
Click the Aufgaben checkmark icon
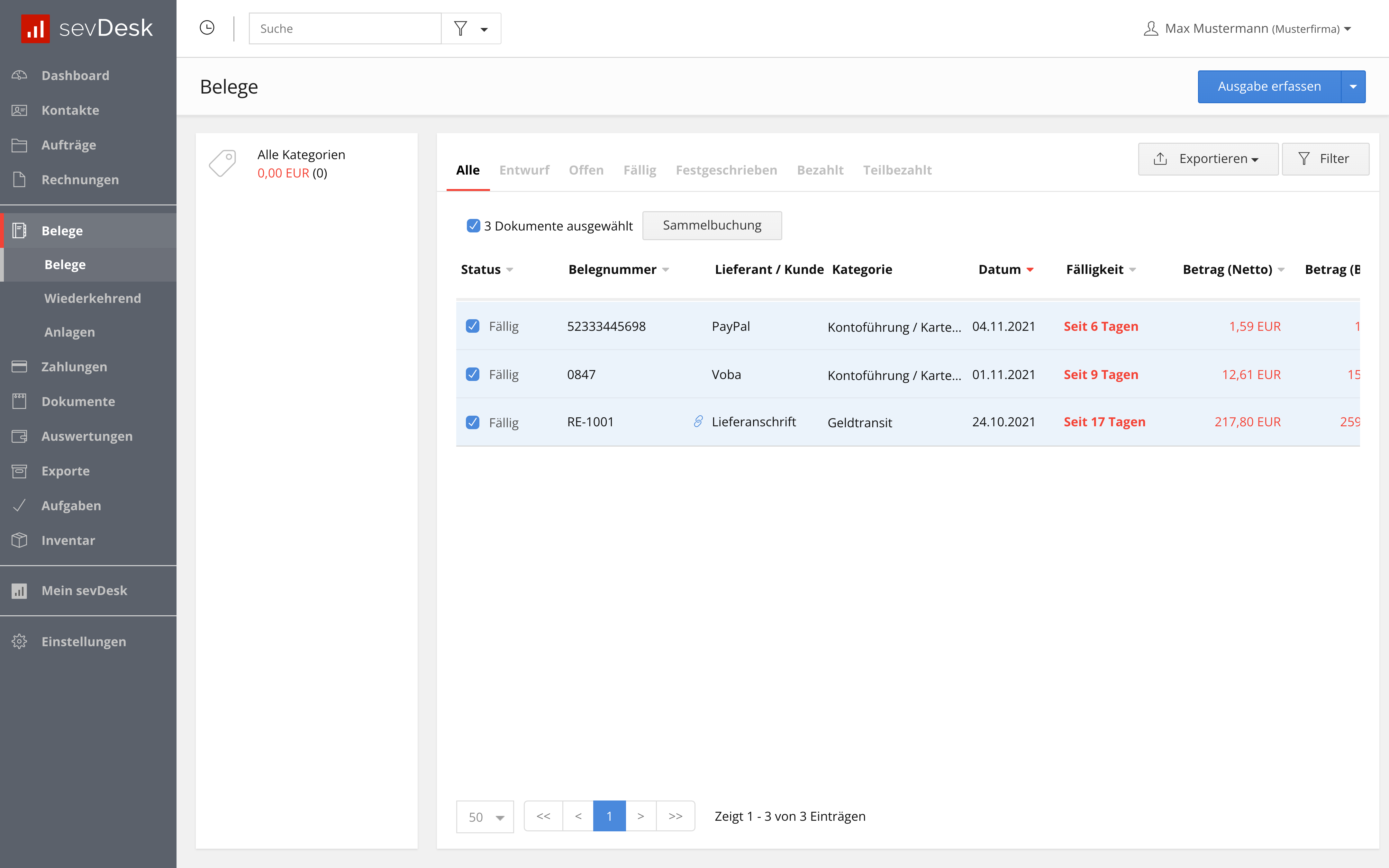pyautogui.click(x=20, y=505)
